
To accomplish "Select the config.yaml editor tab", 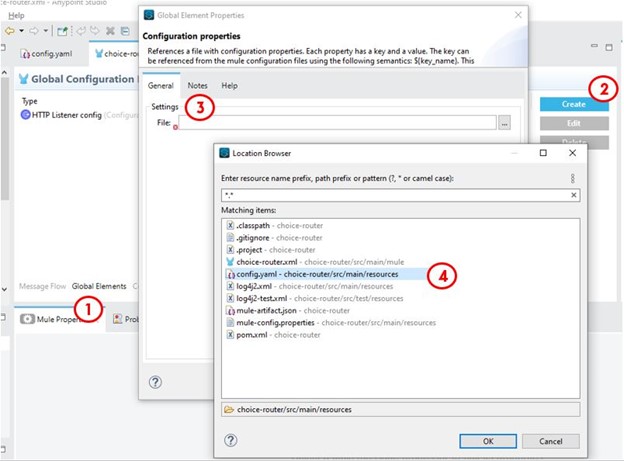I will [49, 55].
